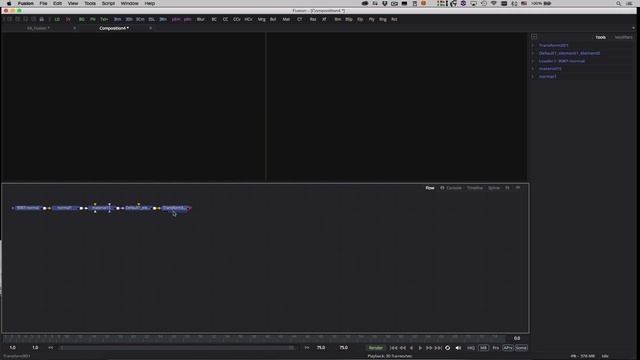
Task: Switch to the Composition4 tab
Action: tap(114, 28)
